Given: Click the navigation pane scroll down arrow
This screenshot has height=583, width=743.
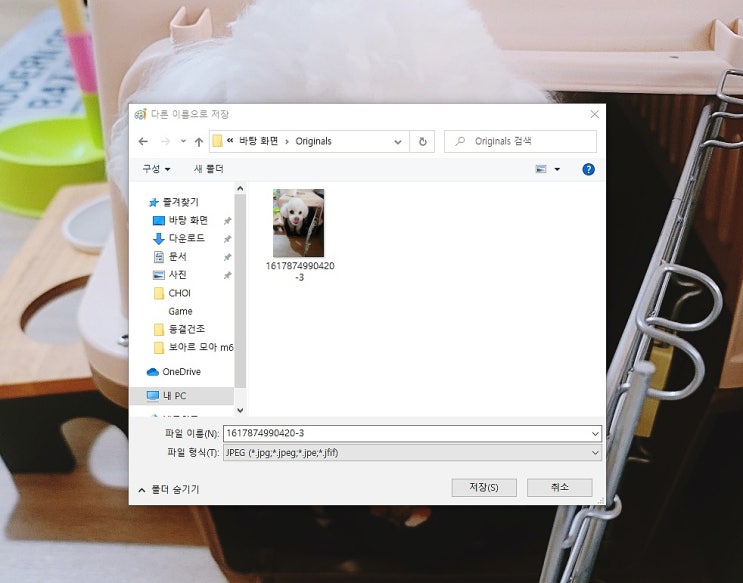Looking at the screenshot, I should (240, 410).
